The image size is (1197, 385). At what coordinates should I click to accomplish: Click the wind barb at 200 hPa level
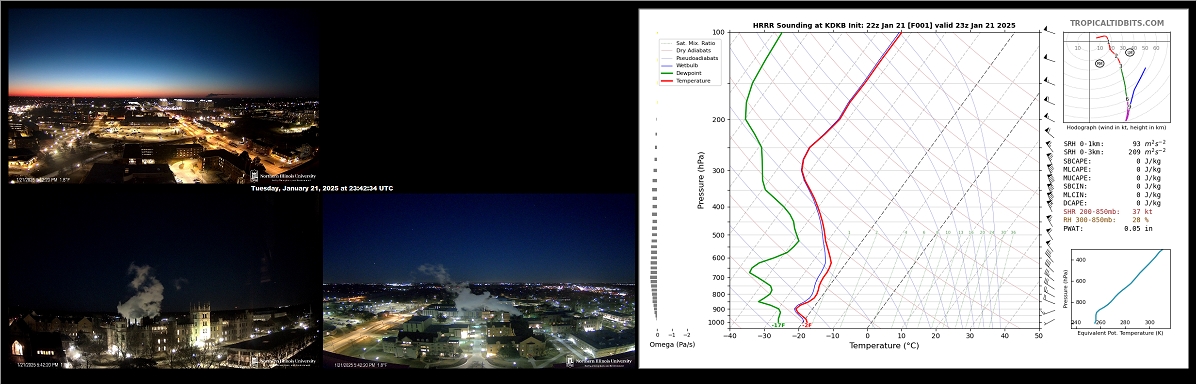coord(1050,117)
